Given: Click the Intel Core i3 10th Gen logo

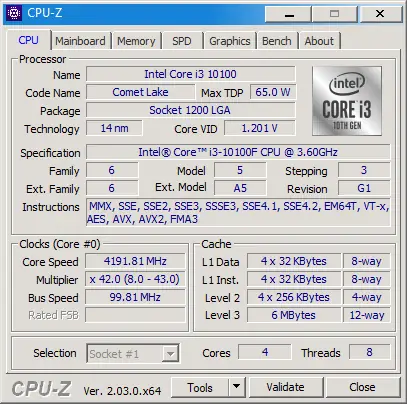Looking at the screenshot, I should 347,101.
